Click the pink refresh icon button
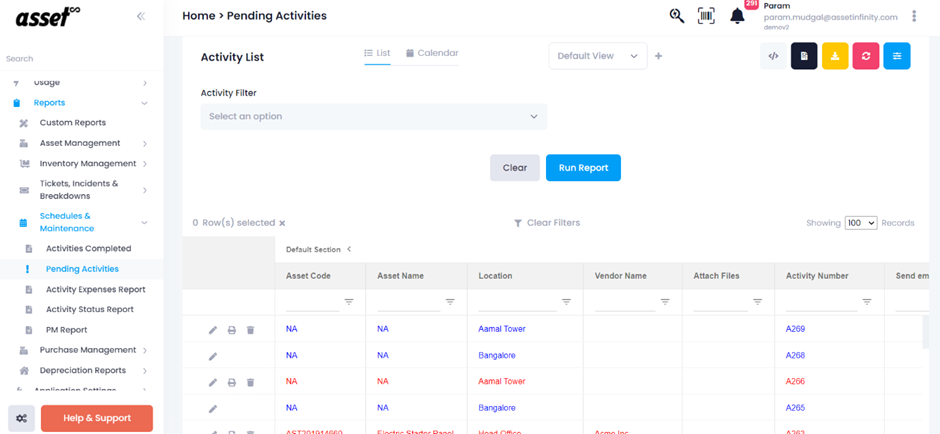 (866, 56)
